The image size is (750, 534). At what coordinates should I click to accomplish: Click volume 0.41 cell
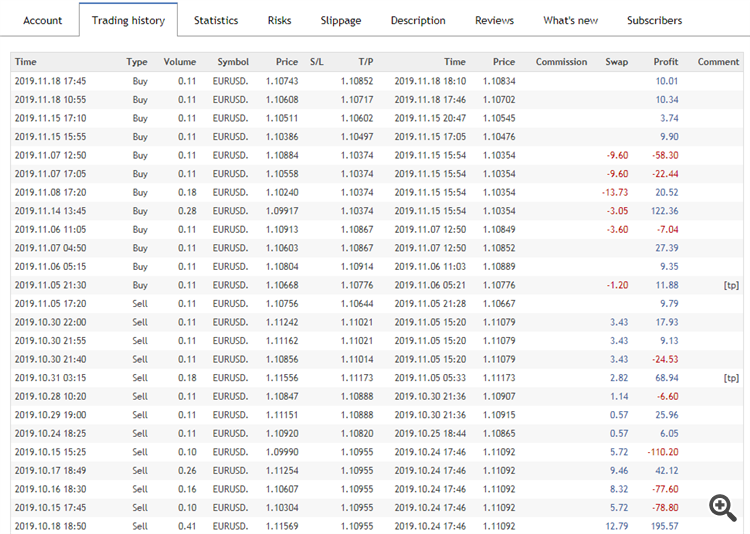(x=187, y=527)
